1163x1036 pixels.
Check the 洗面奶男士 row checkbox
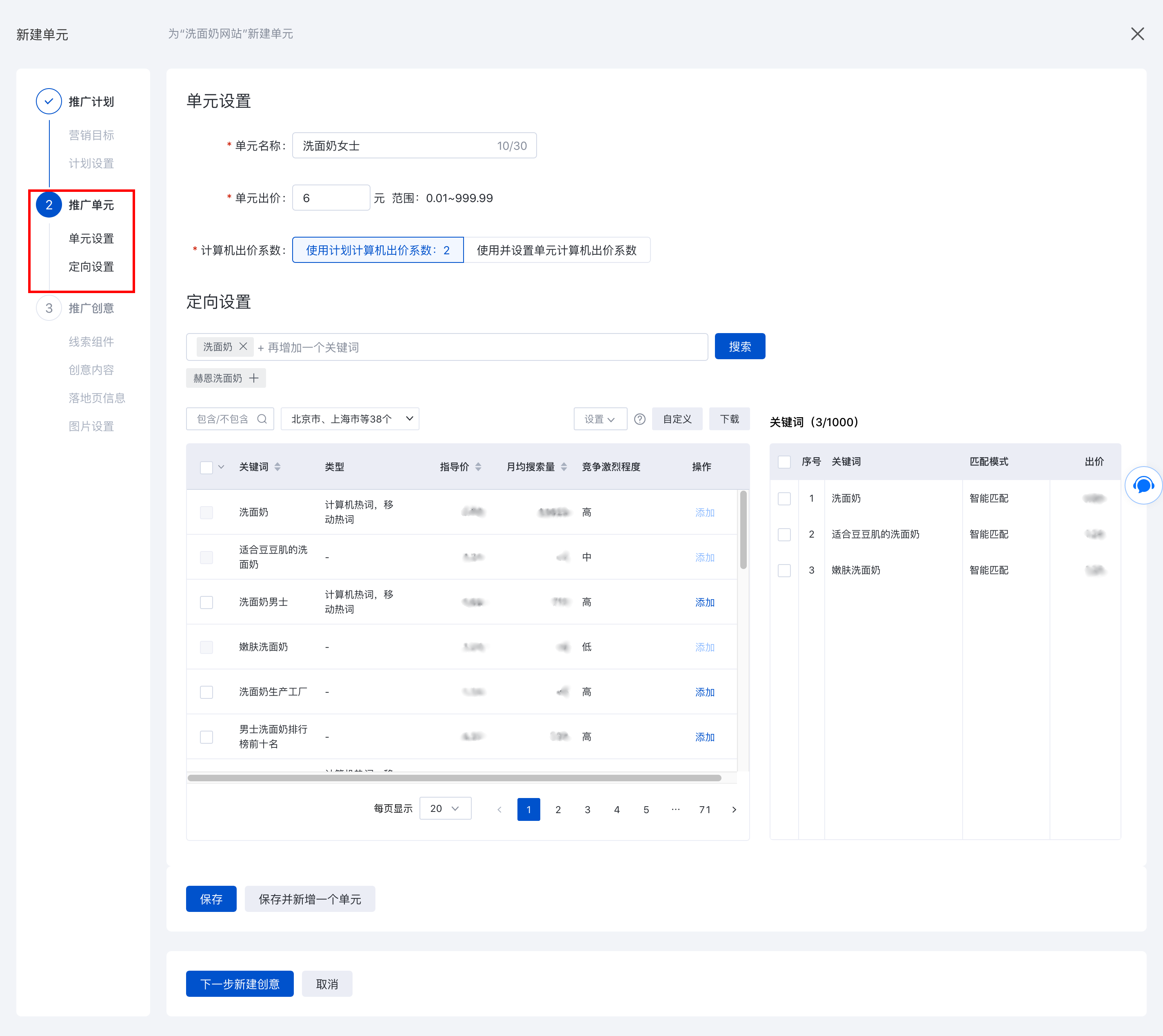(x=206, y=602)
